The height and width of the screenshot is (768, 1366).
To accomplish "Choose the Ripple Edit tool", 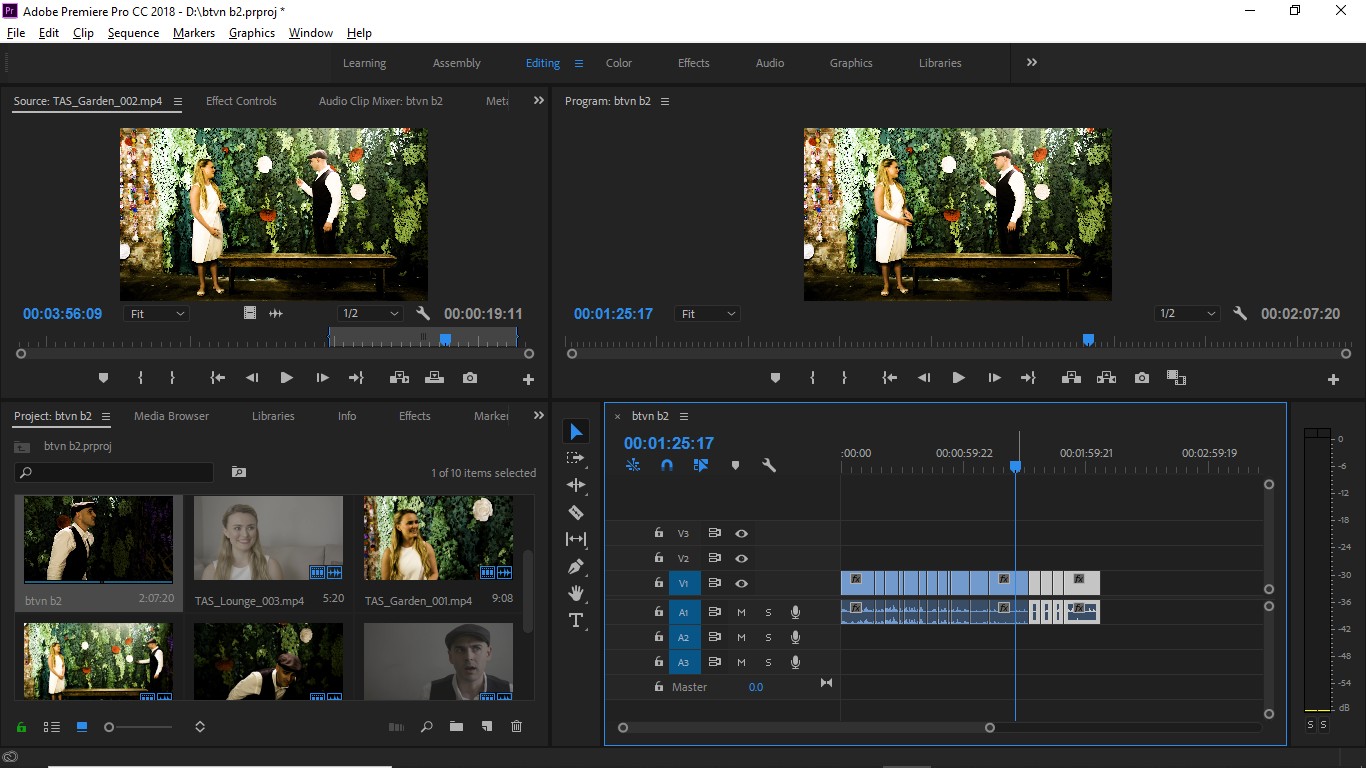I will pyautogui.click(x=576, y=485).
